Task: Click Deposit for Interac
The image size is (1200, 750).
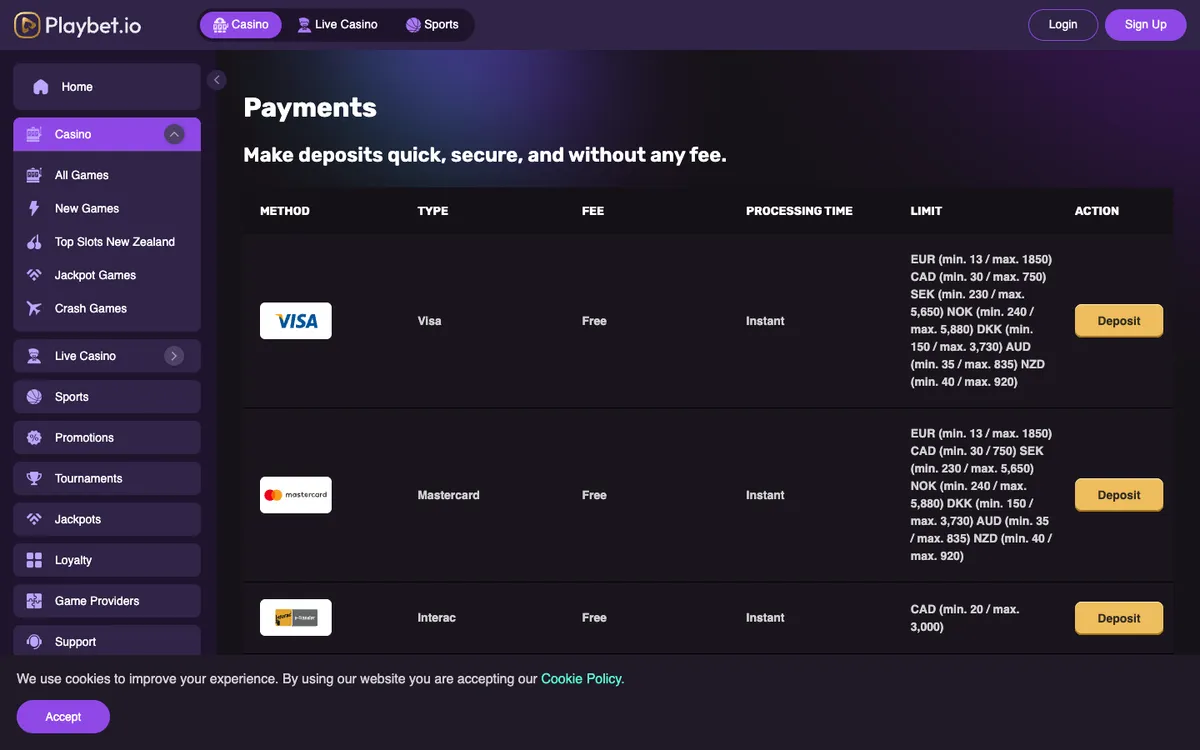Action: coord(1119,618)
